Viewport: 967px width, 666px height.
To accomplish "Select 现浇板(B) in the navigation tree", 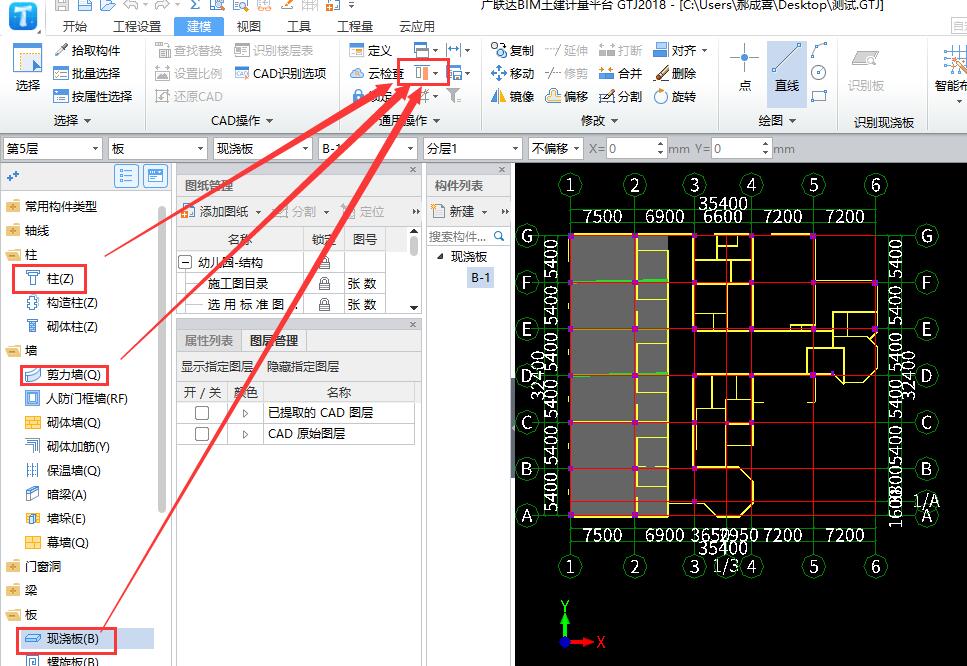I will (x=62, y=639).
